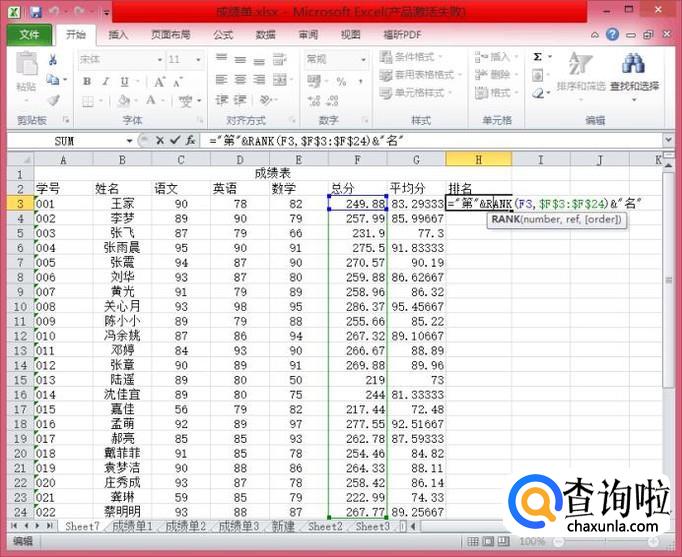682x557 pixels.
Task: Click Insert cells (插入) button
Action: click(x=497, y=57)
